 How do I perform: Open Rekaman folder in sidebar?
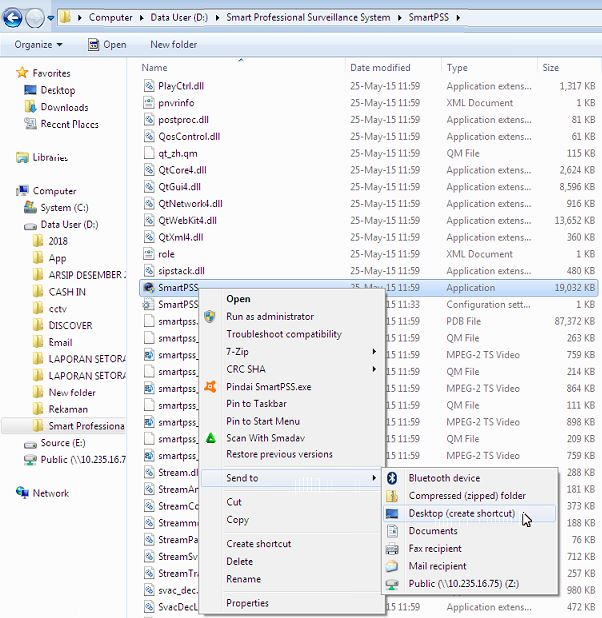pos(68,410)
